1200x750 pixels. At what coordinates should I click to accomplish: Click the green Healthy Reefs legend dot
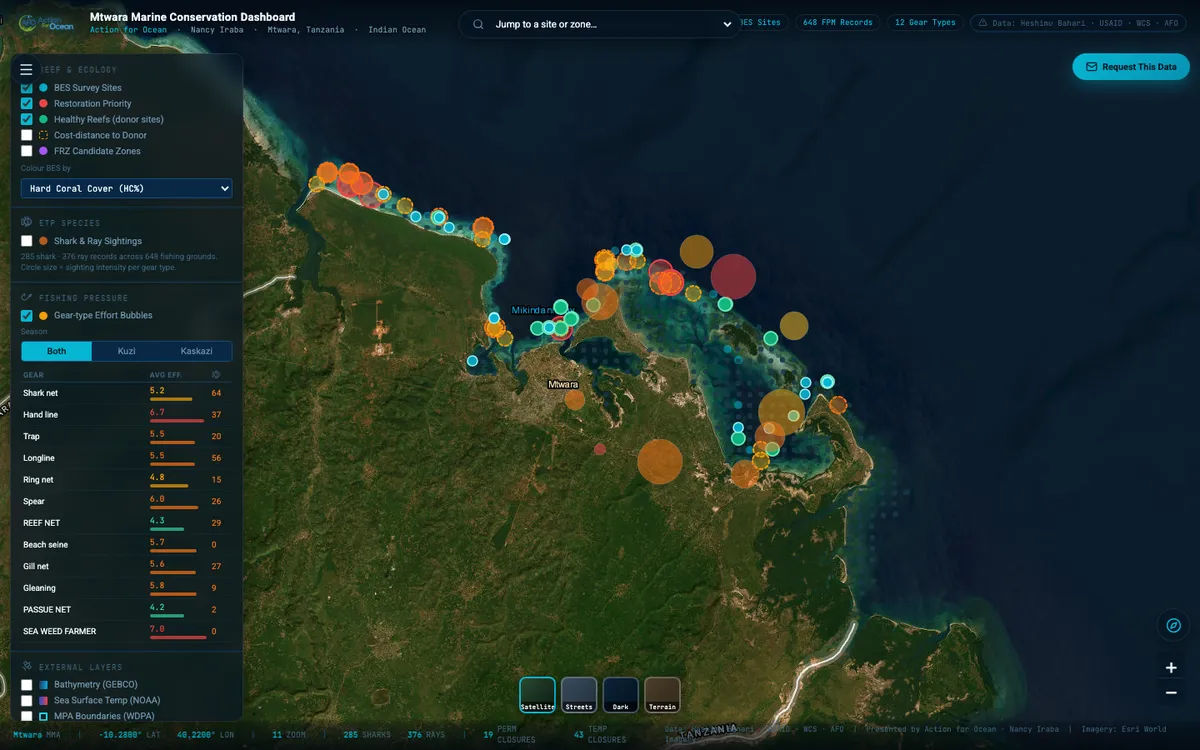[43, 119]
